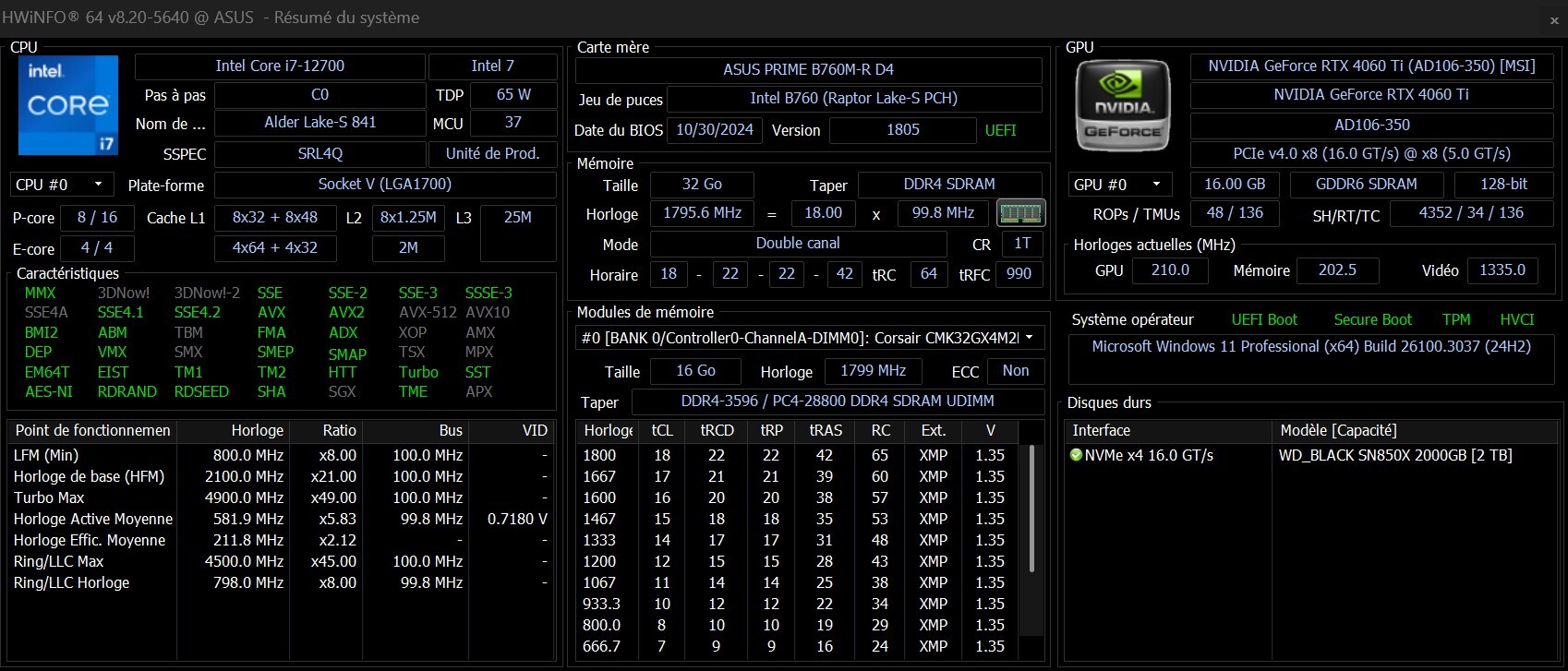Close the Résumé du système window
The width and height of the screenshot is (1568, 671).
(1554, 19)
